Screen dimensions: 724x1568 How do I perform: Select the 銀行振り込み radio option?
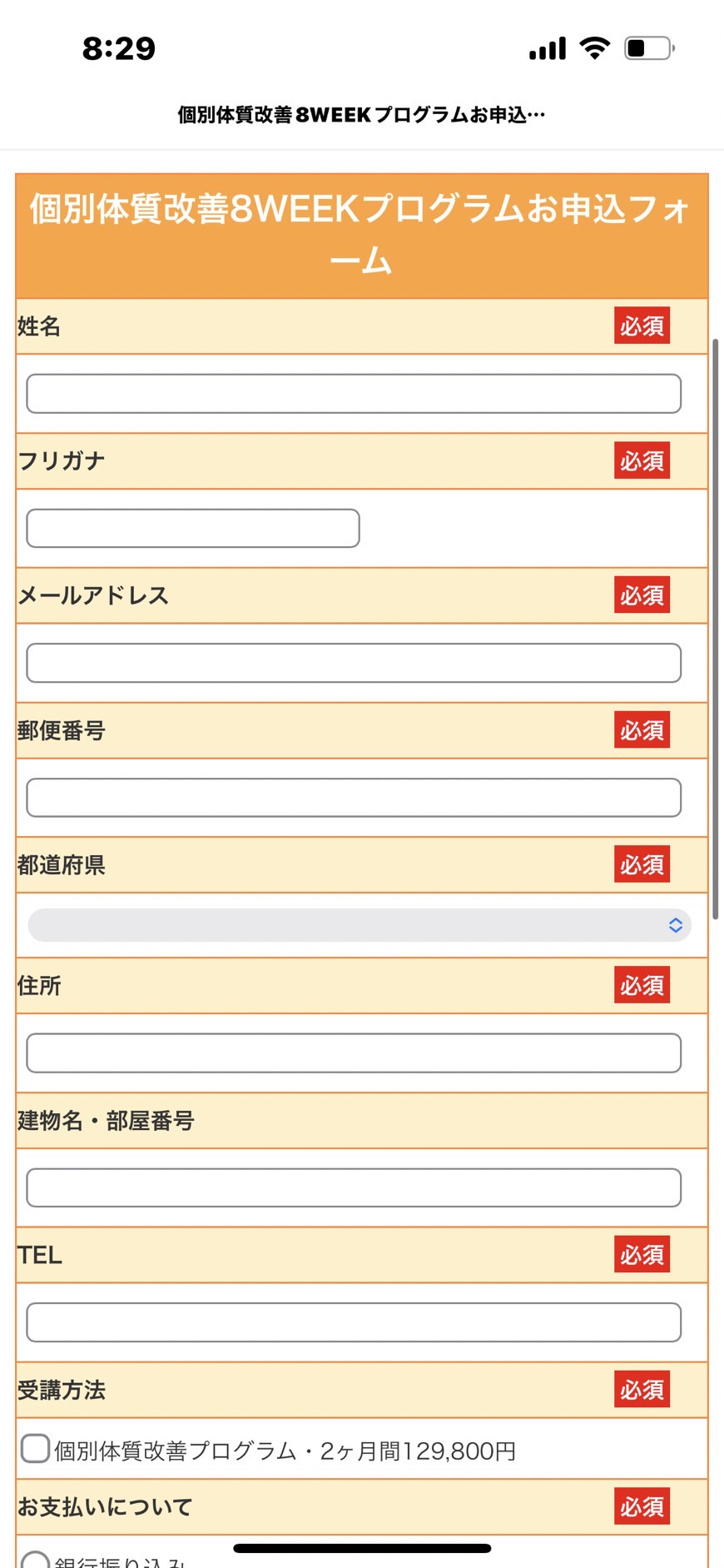coord(35,1560)
